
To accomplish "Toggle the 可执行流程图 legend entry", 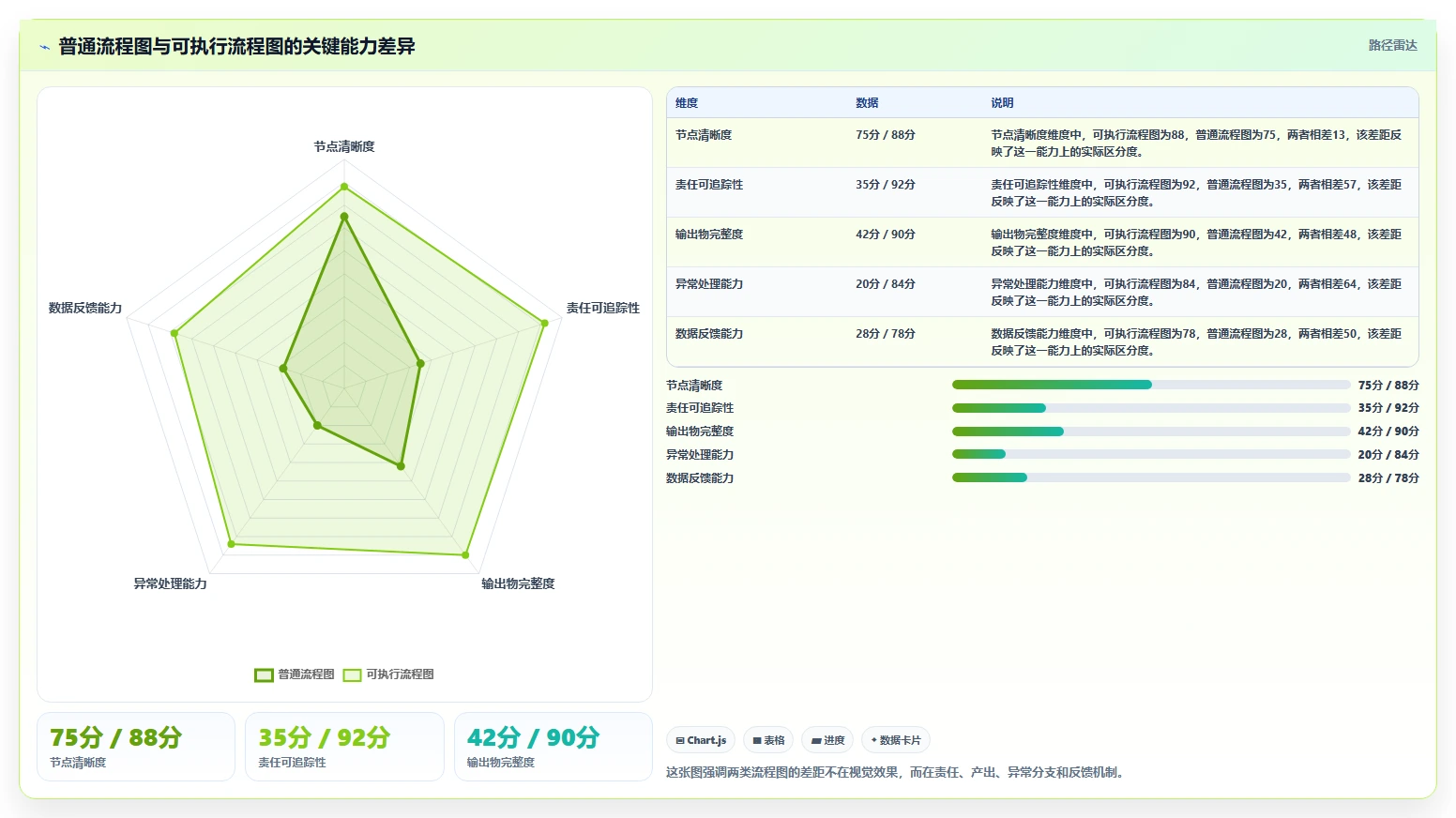I will click(x=388, y=674).
